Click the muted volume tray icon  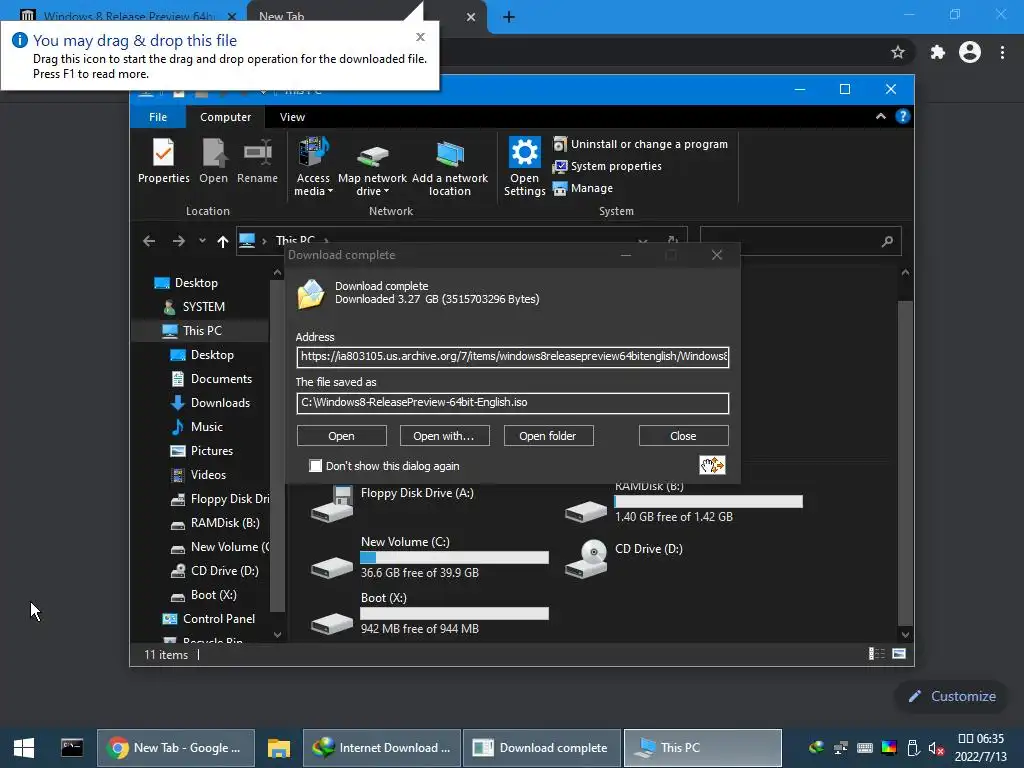tap(936, 748)
